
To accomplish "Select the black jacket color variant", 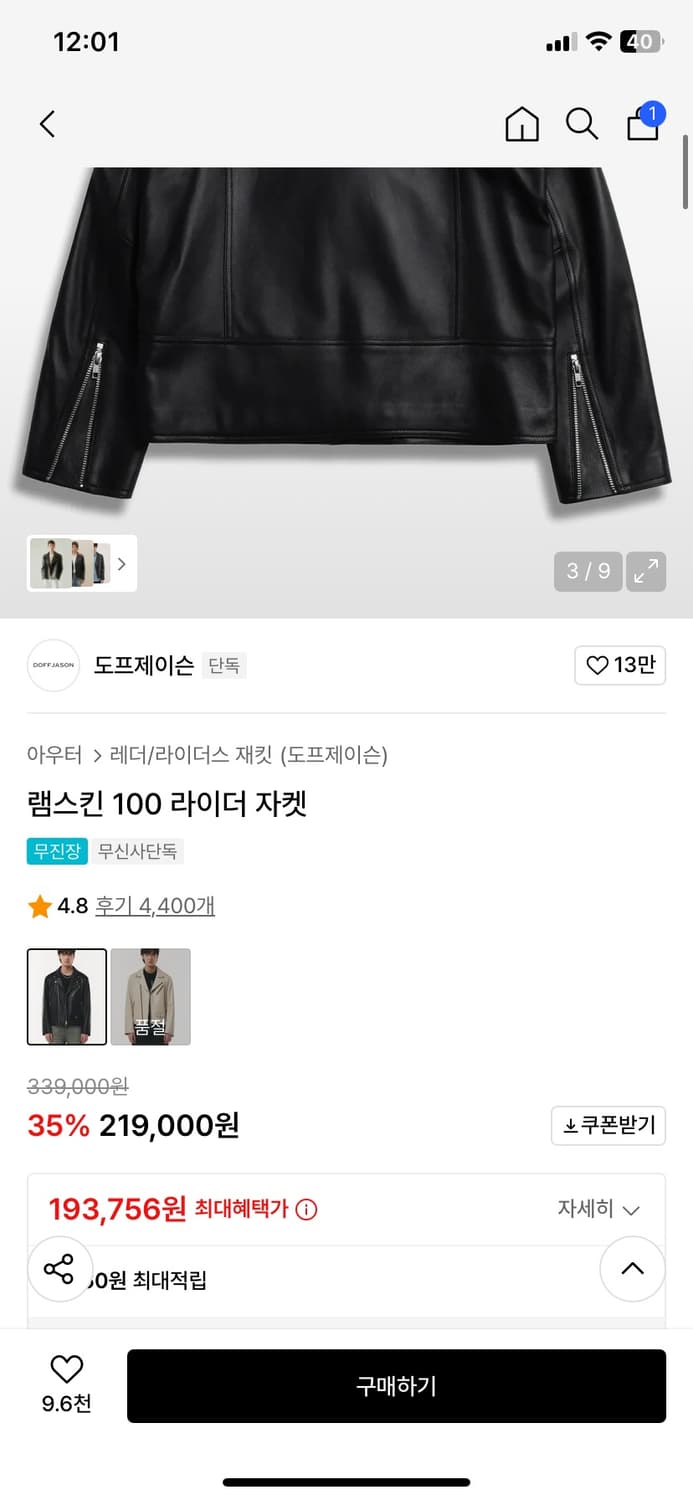I will point(66,997).
